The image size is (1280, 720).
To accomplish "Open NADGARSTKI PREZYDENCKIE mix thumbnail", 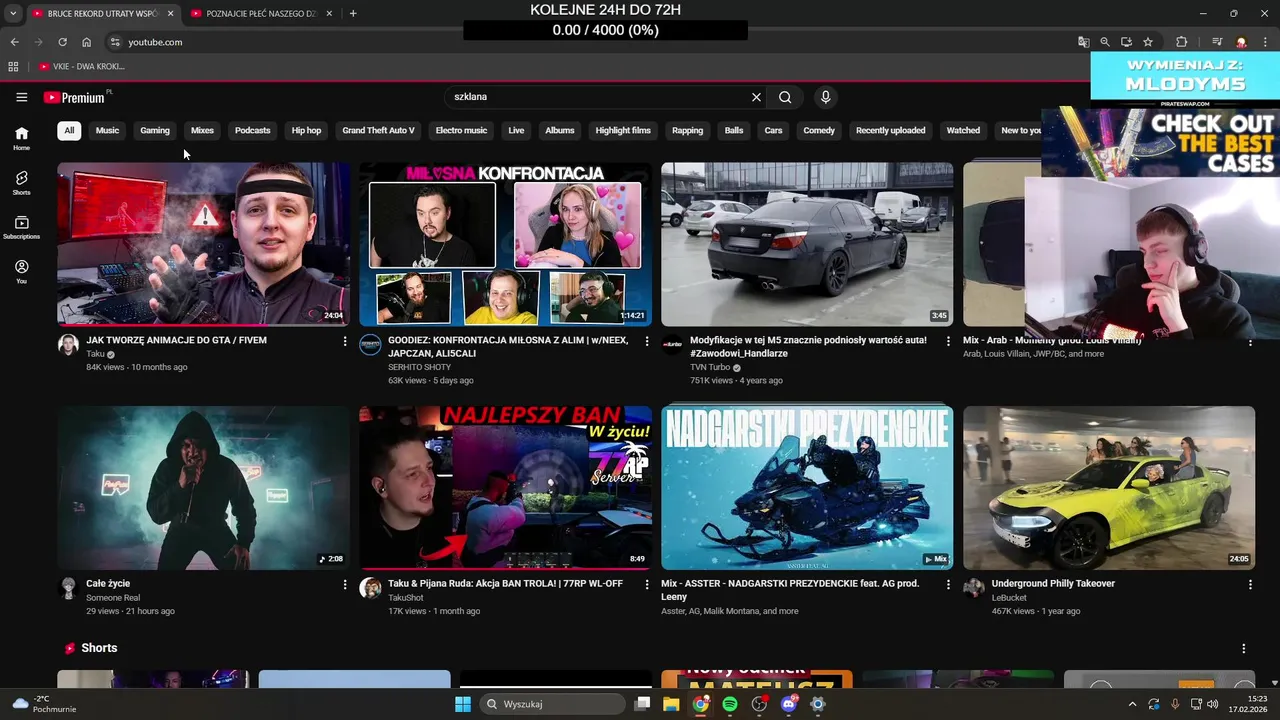I will (807, 488).
